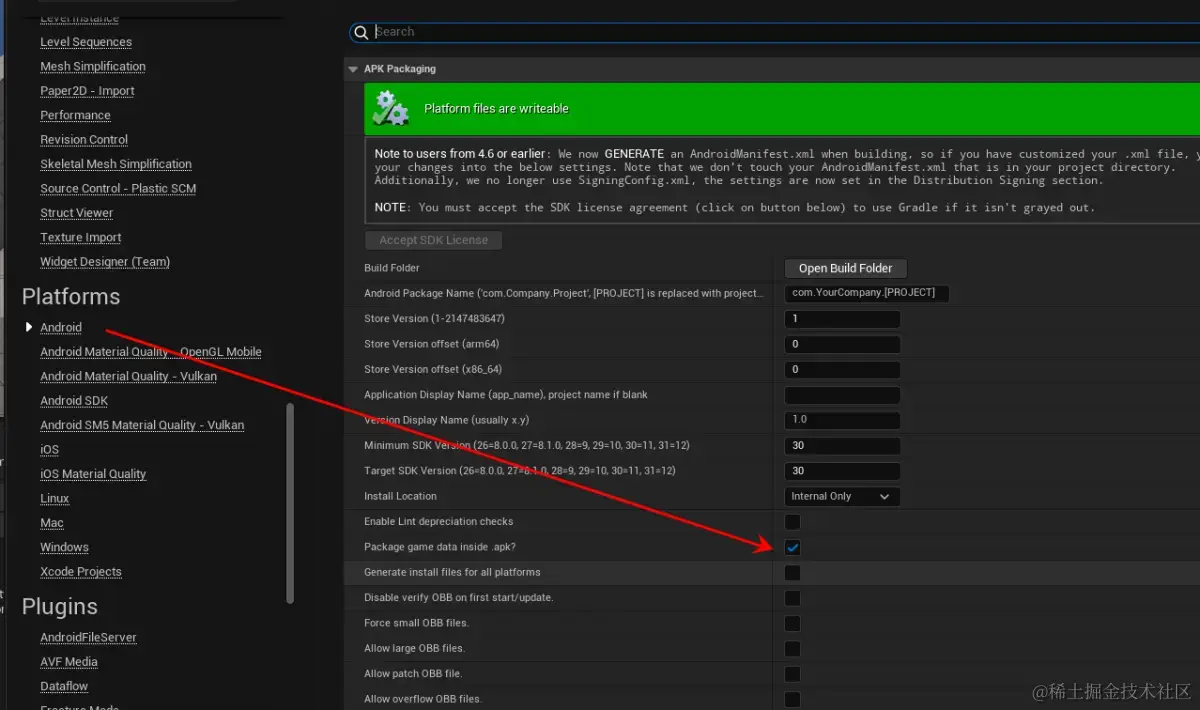Open Android Material Quality - Vulkan
This screenshot has height=710, width=1200.
coord(128,377)
